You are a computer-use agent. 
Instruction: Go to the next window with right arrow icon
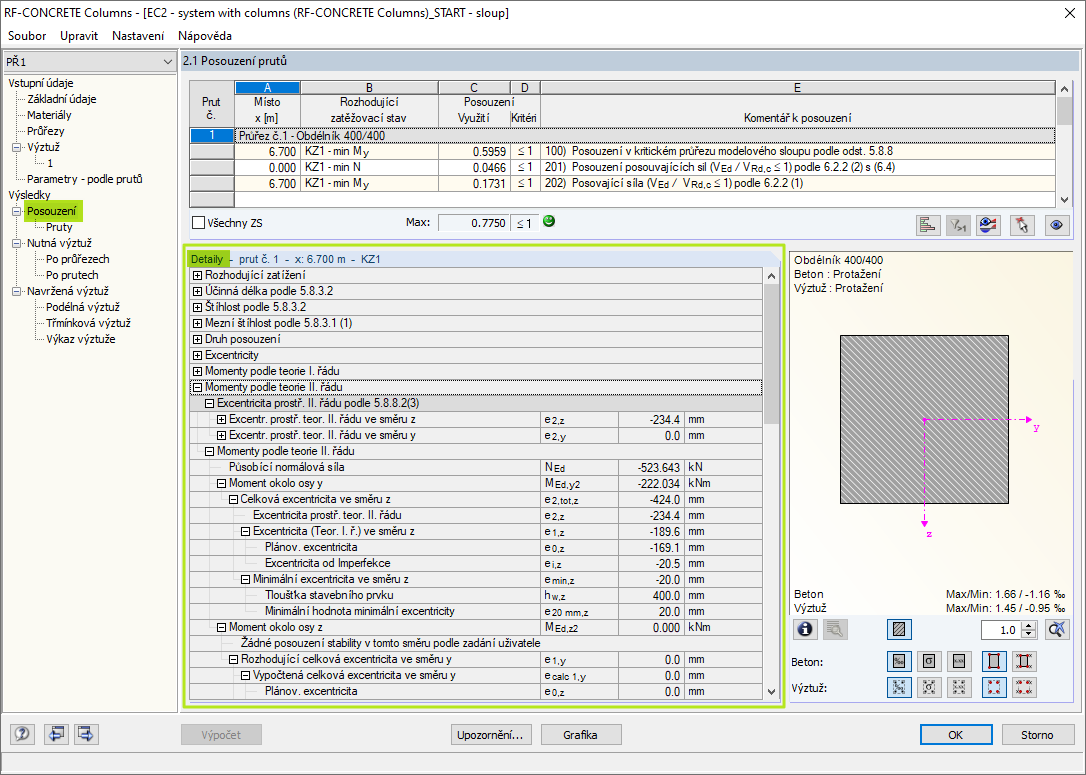coord(86,733)
